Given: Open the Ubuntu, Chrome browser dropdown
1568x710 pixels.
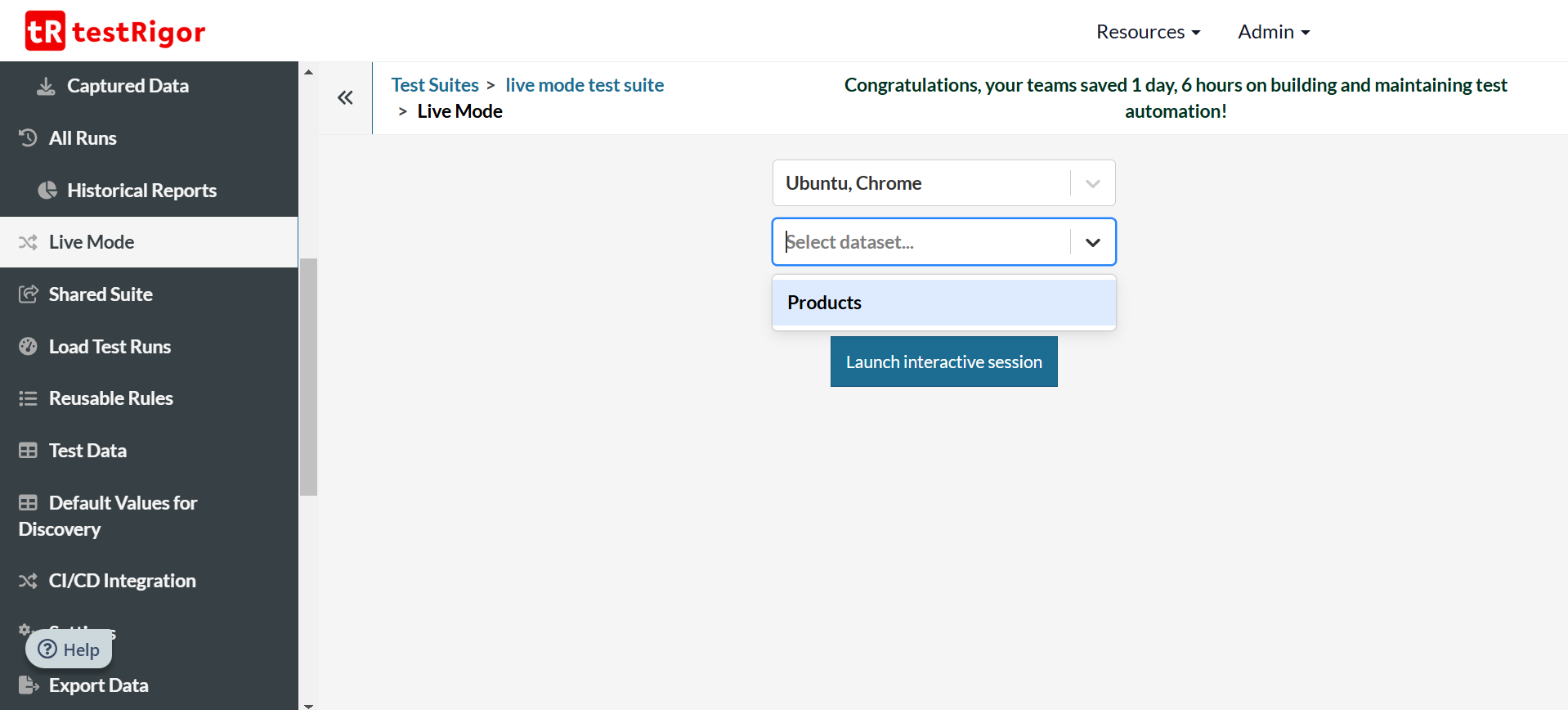Looking at the screenshot, I should pyautogui.click(x=943, y=183).
